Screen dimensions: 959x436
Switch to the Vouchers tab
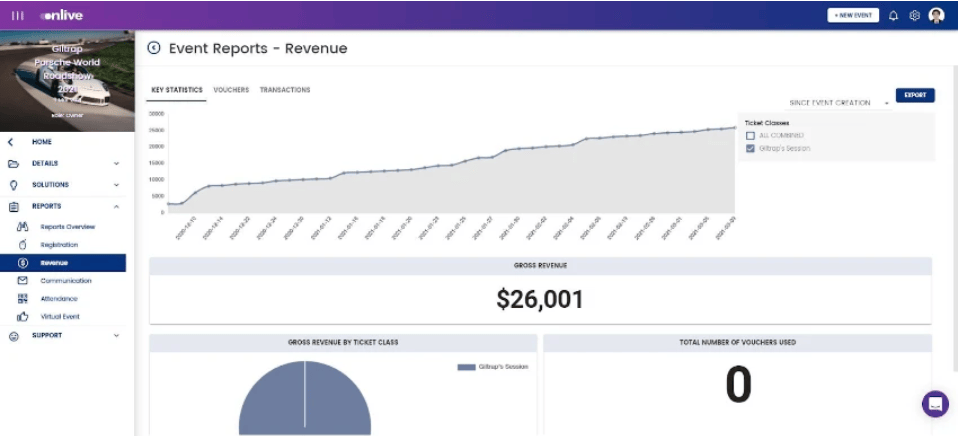click(231, 90)
